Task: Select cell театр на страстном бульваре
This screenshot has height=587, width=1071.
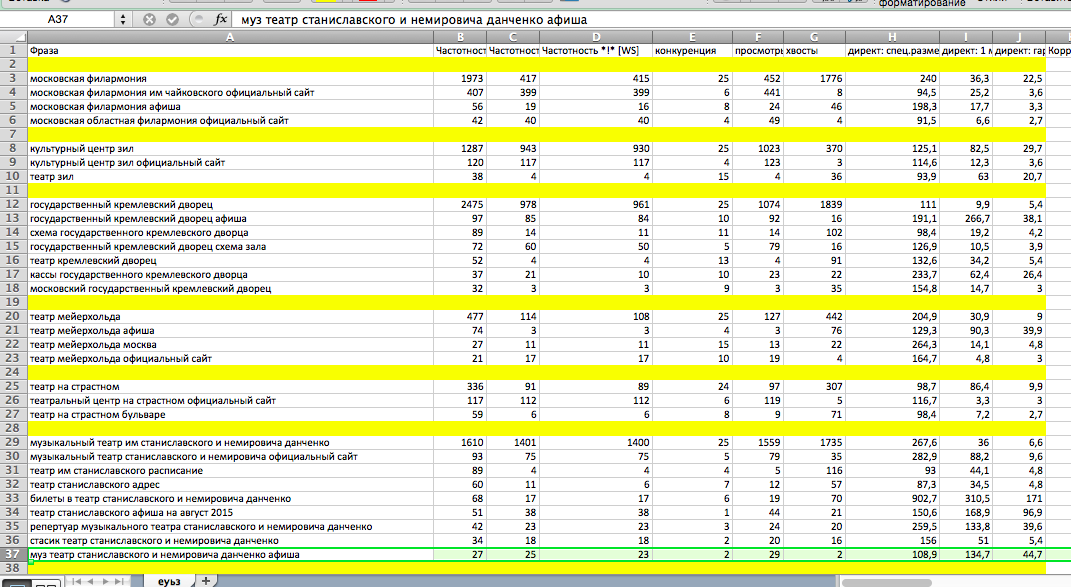Action: [x=230, y=414]
